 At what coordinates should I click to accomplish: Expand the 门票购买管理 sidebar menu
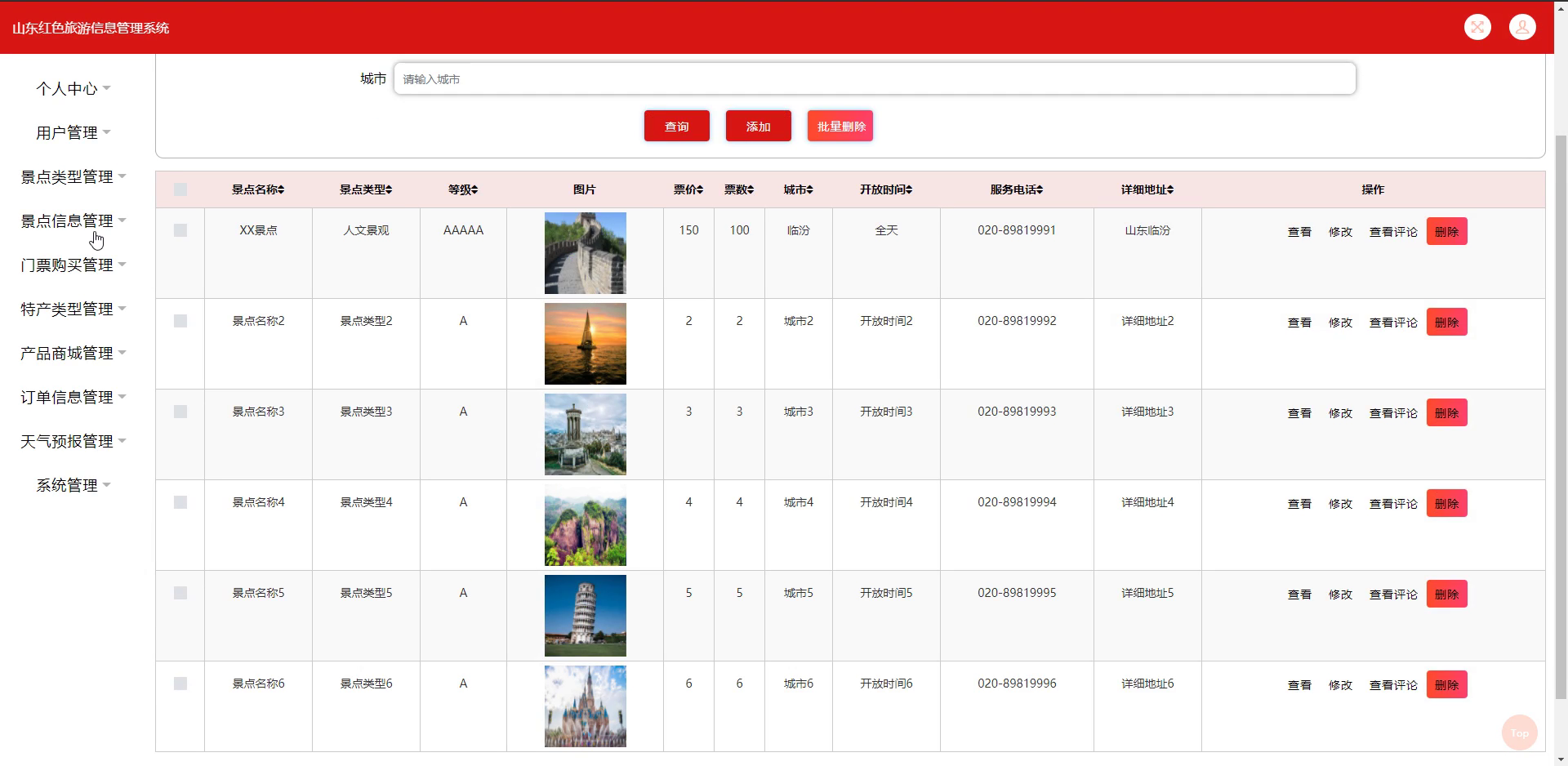[x=73, y=265]
